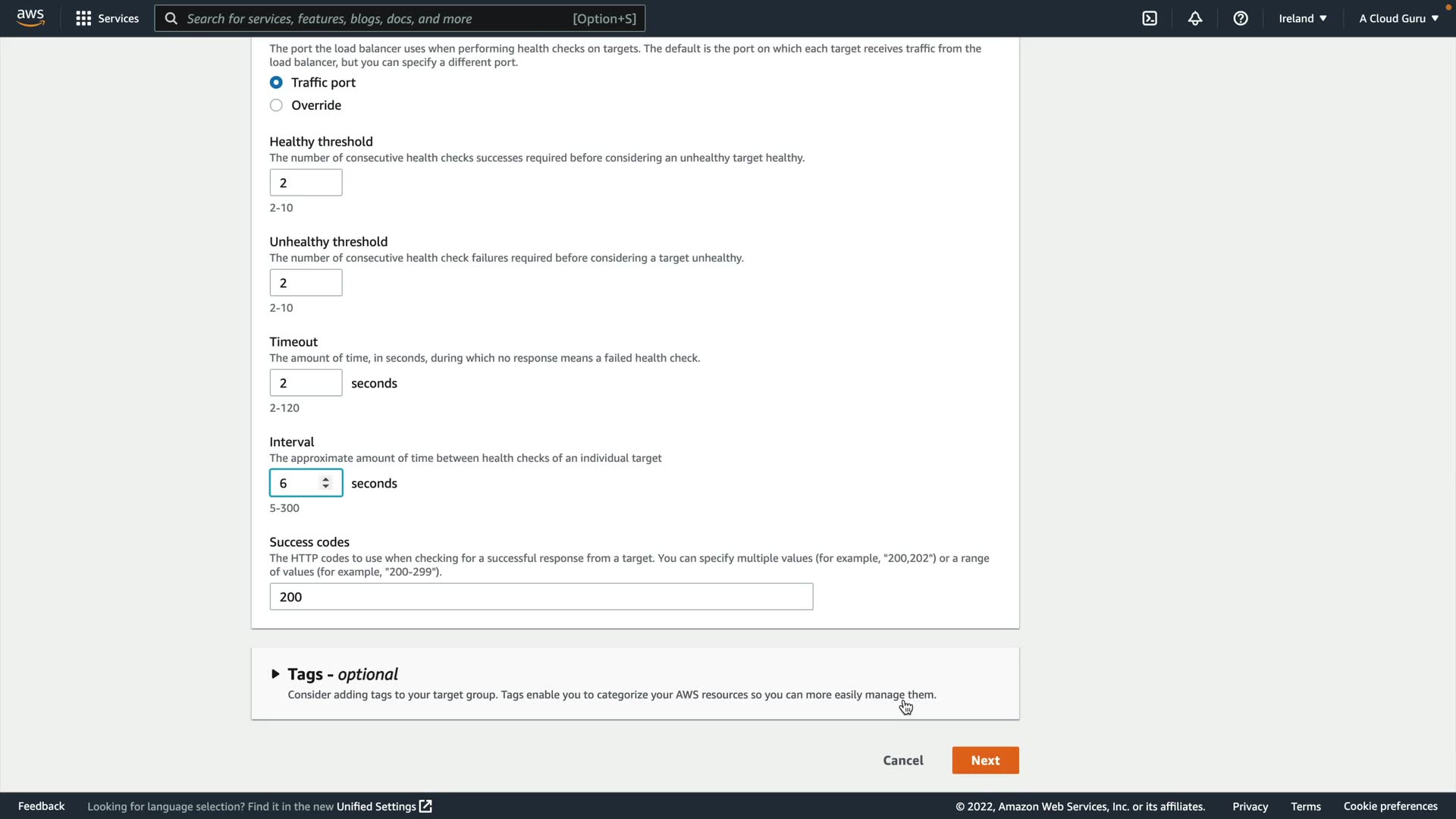Open the A Cloud Guru account menu
The height and width of the screenshot is (819, 1456).
pyautogui.click(x=1398, y=18)
